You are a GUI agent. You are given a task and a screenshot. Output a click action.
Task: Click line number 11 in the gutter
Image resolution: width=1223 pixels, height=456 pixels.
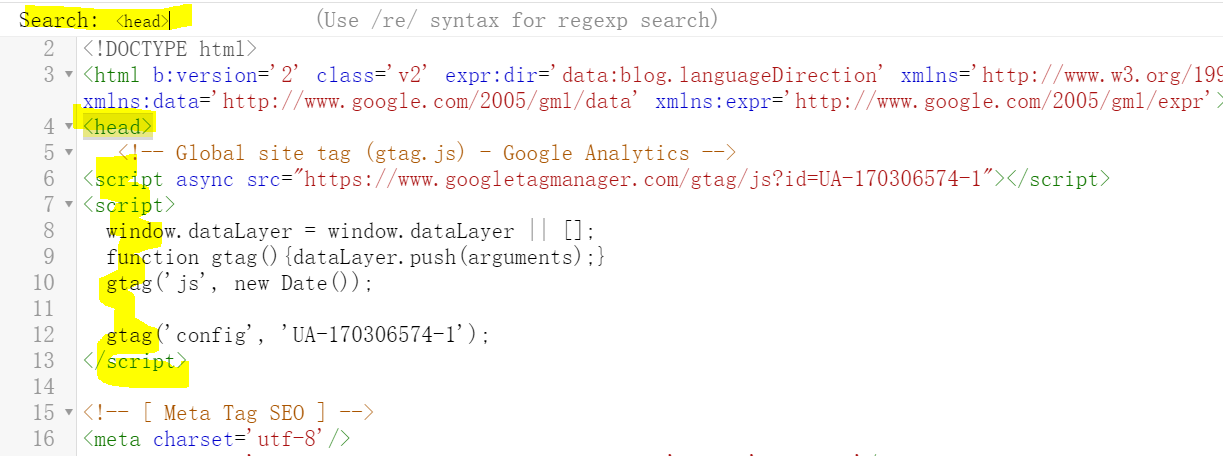point(44,309)
